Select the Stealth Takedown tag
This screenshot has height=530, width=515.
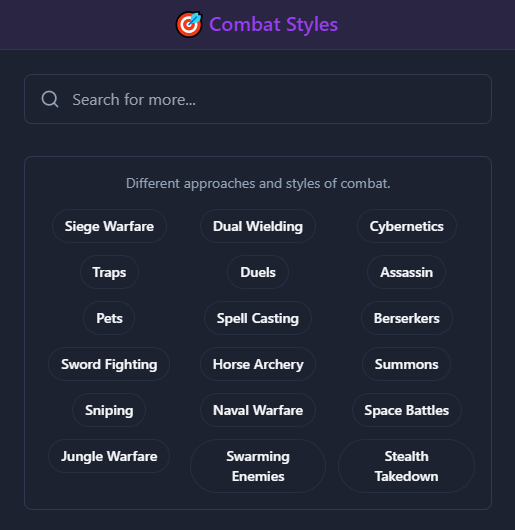[x=407, y=466]
